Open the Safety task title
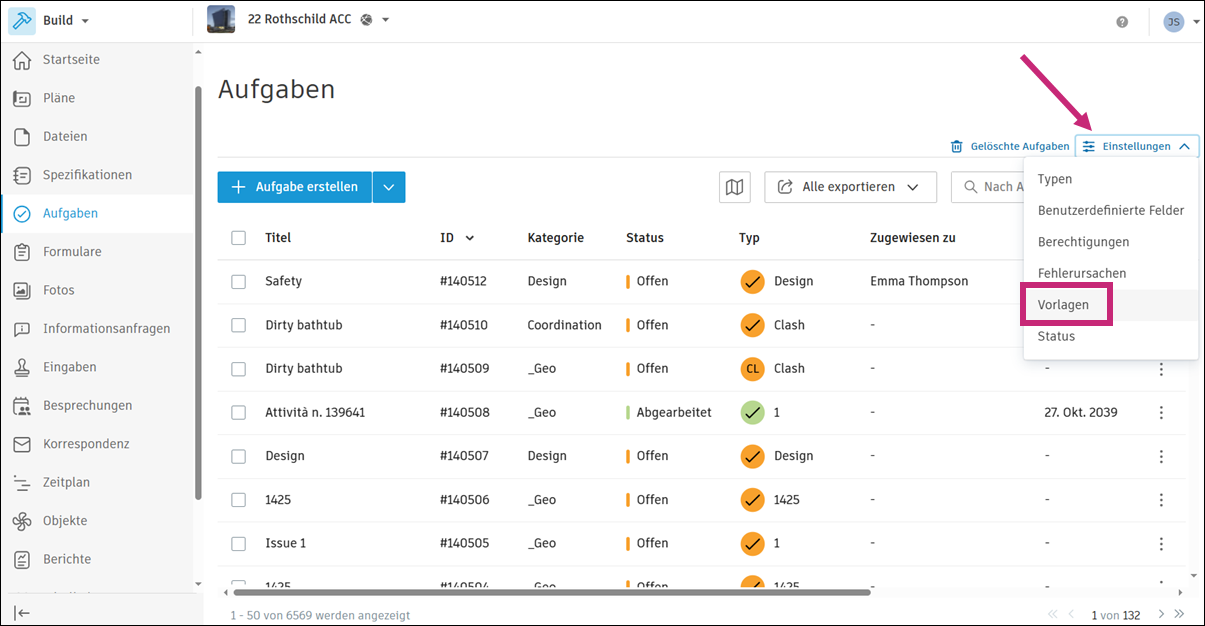 [283, 282]
